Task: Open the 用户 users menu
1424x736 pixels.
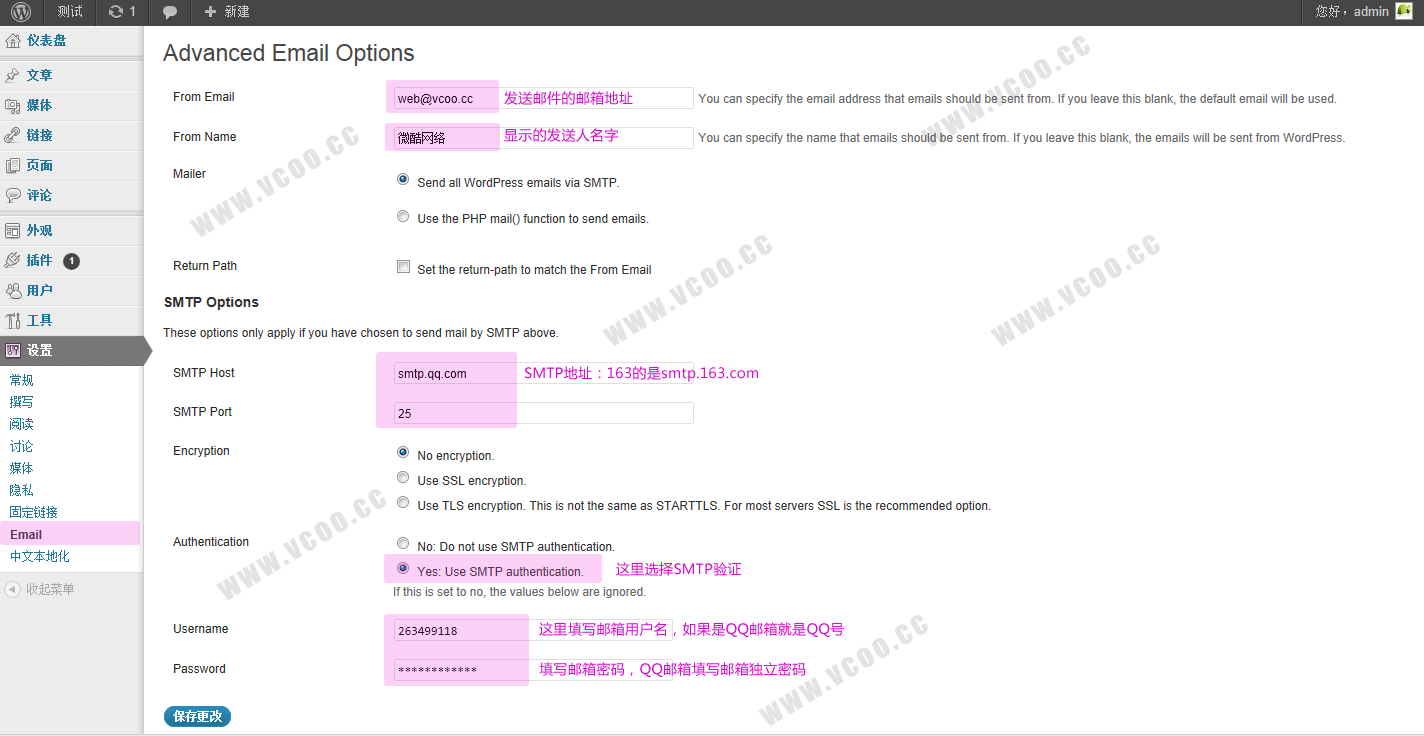Action: (x=39, y=290)
